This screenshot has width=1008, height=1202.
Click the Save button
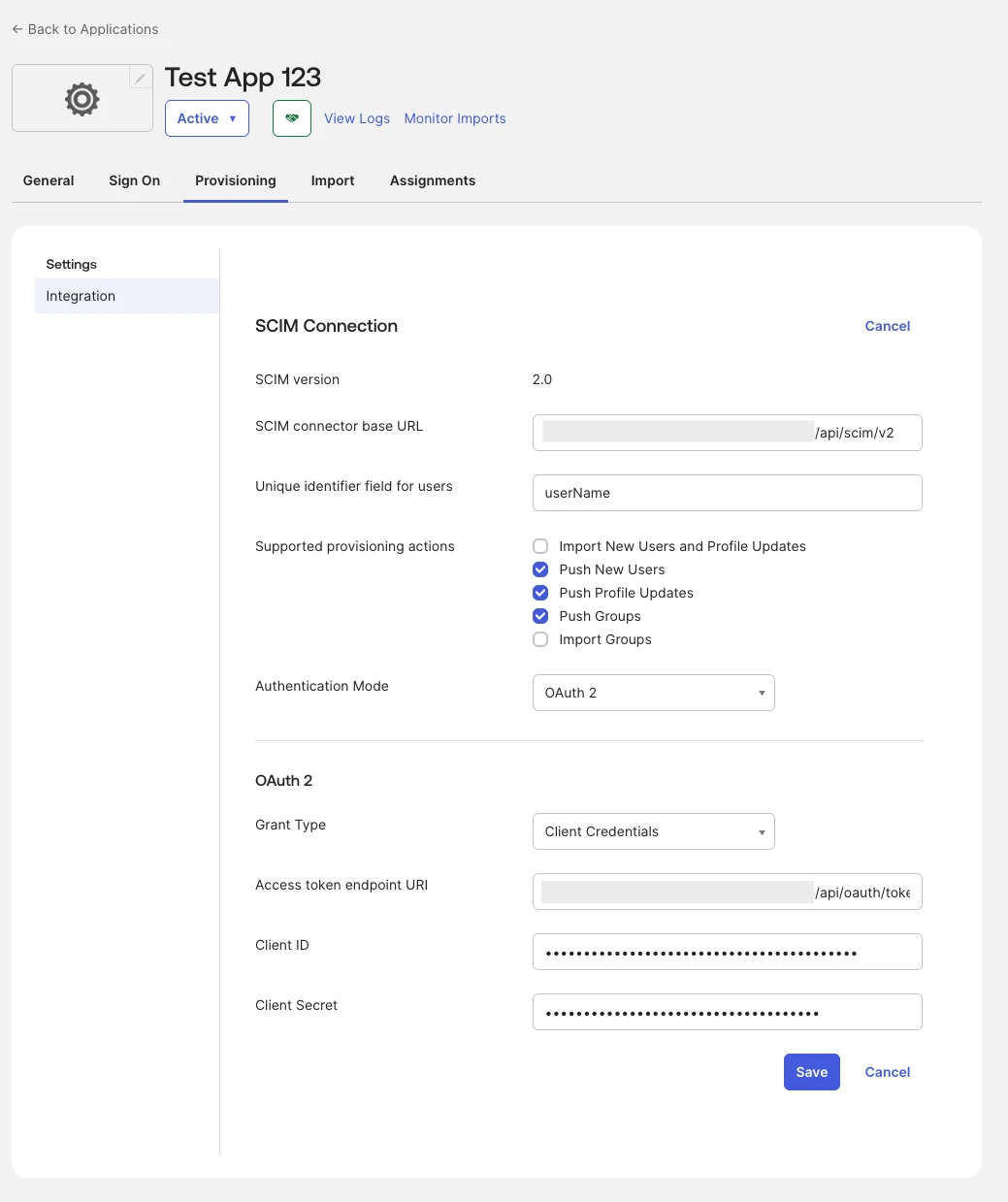click(812, 1072)
